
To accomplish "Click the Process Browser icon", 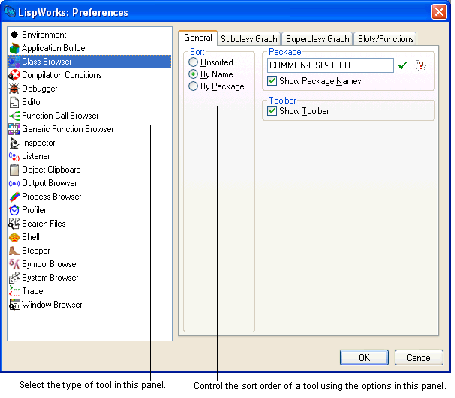I will point(14,197).
